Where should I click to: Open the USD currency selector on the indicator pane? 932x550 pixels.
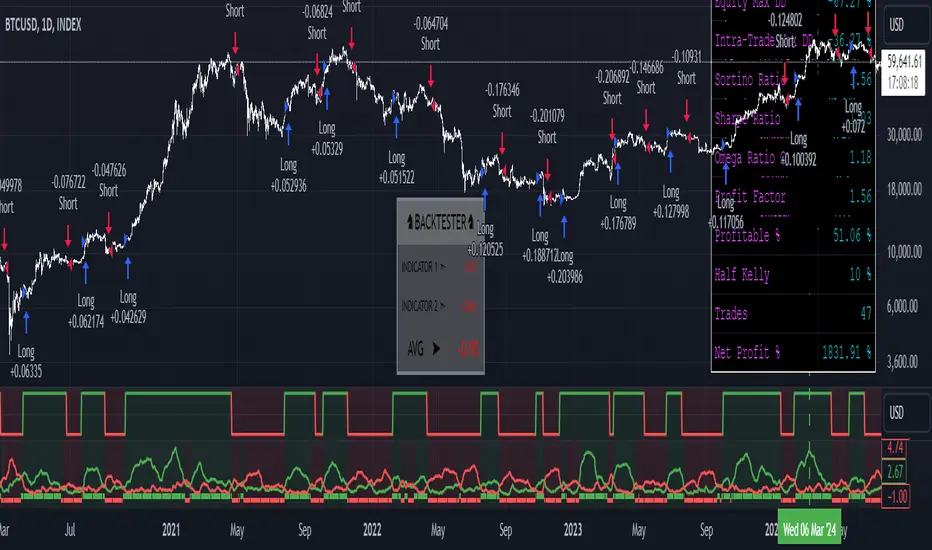coord(906,412)
